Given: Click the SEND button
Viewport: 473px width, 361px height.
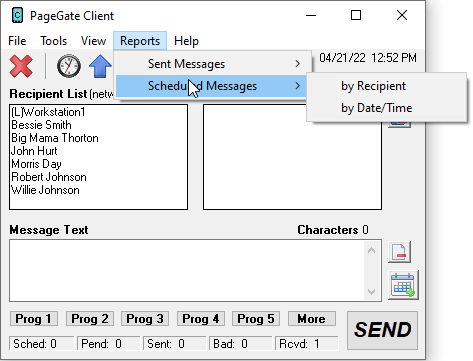Looking at the screenshot, I should coord(382,330).
